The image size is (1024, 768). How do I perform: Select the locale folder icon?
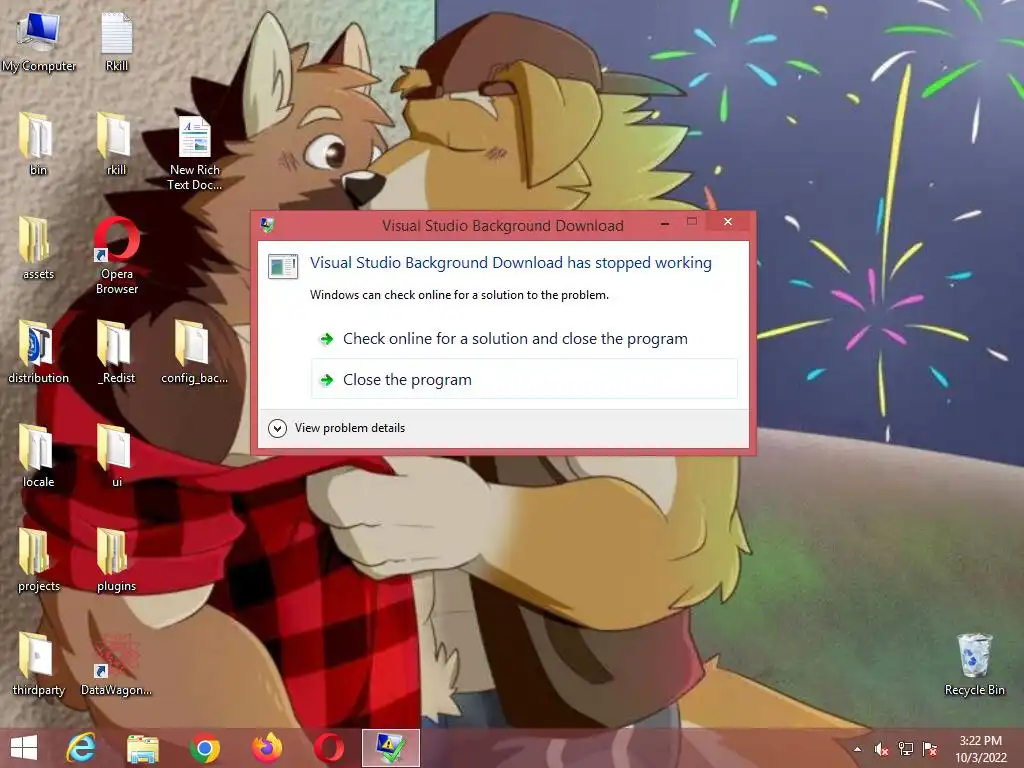[38, 456]
